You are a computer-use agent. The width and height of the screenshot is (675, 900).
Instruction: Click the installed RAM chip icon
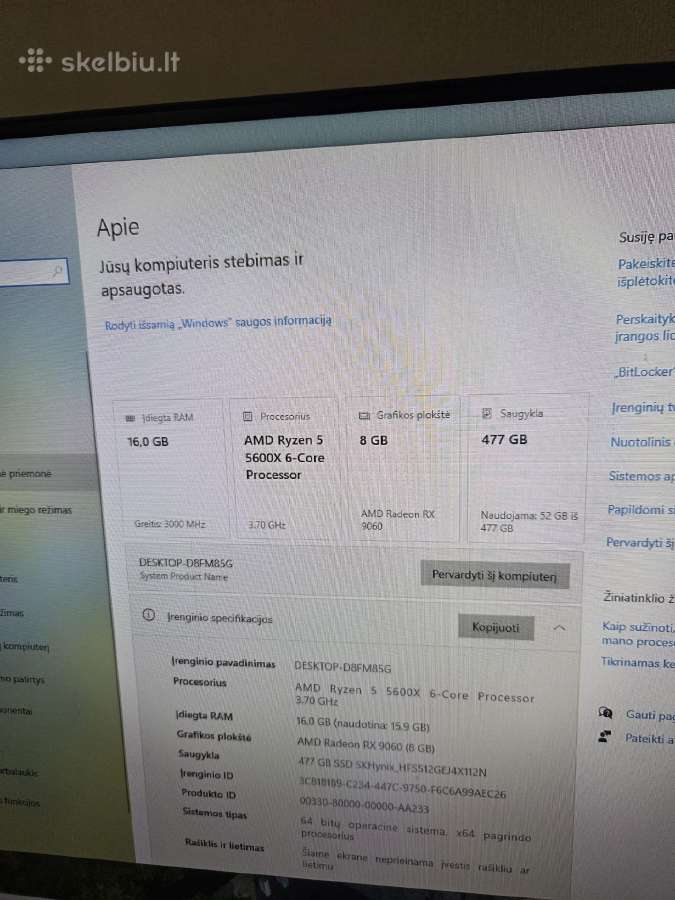pyautogui.click(x=130, y=418)
